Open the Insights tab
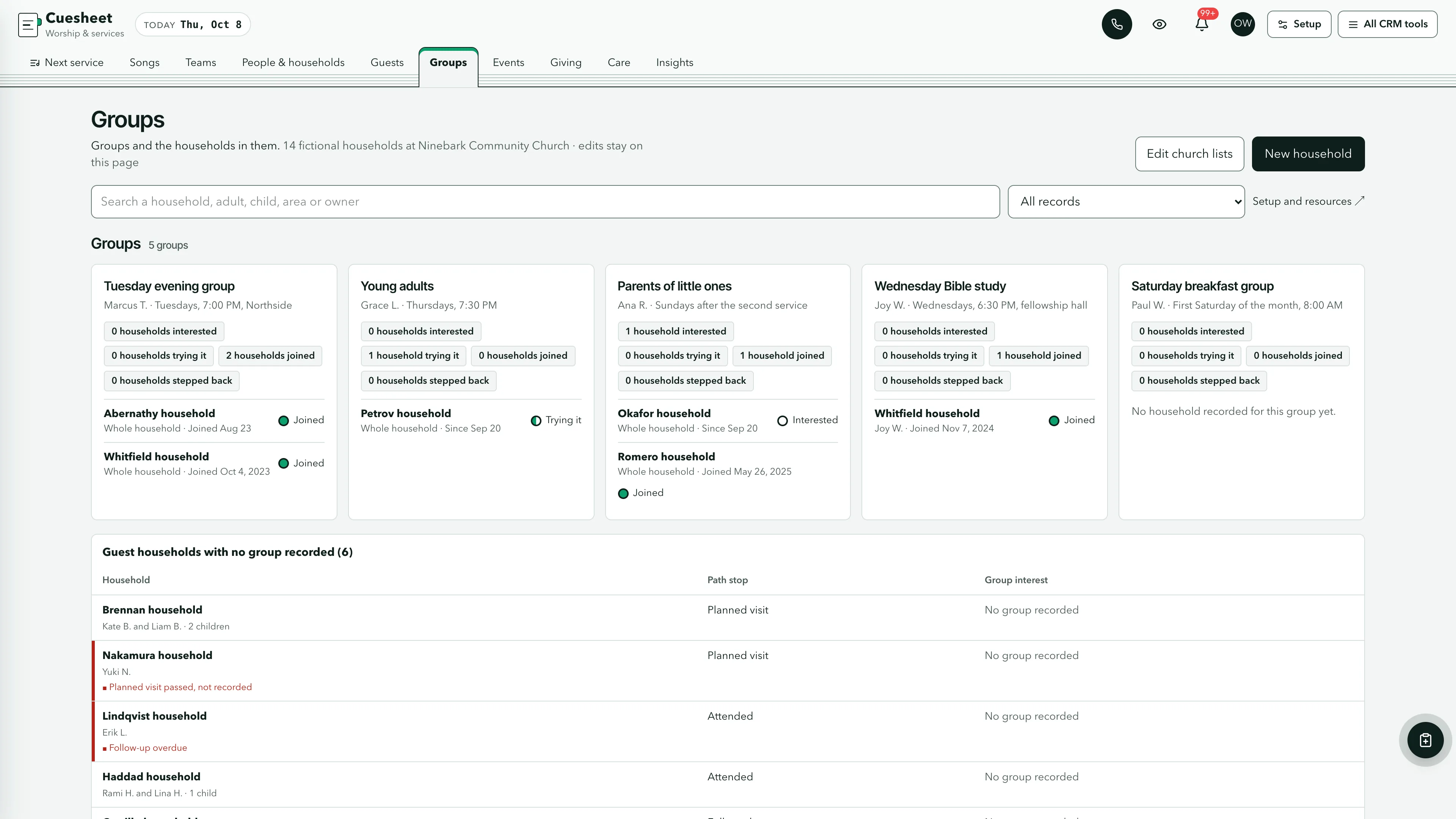Image resolution: width=1456 pixels, height=819 pixels. [x=674, y=63]
